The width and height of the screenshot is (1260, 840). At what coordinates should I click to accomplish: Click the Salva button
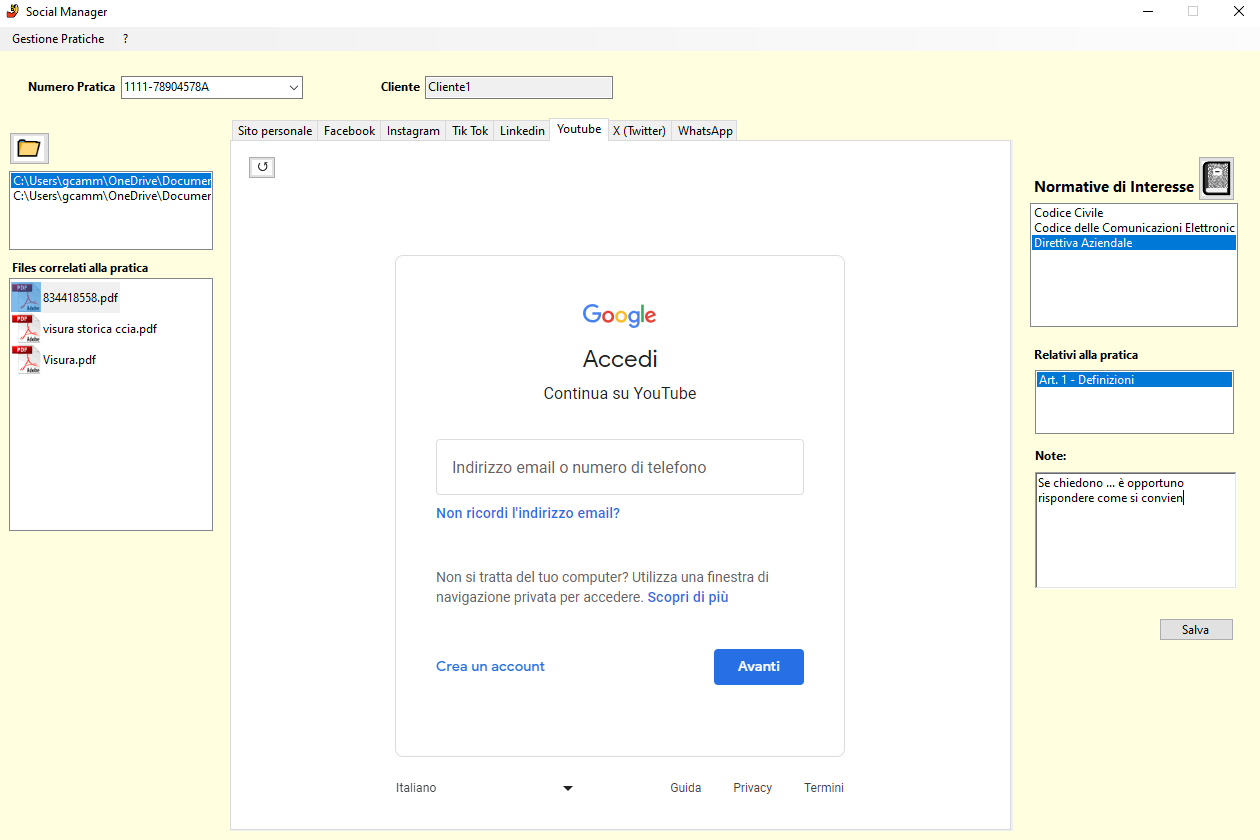[1196, 630]
